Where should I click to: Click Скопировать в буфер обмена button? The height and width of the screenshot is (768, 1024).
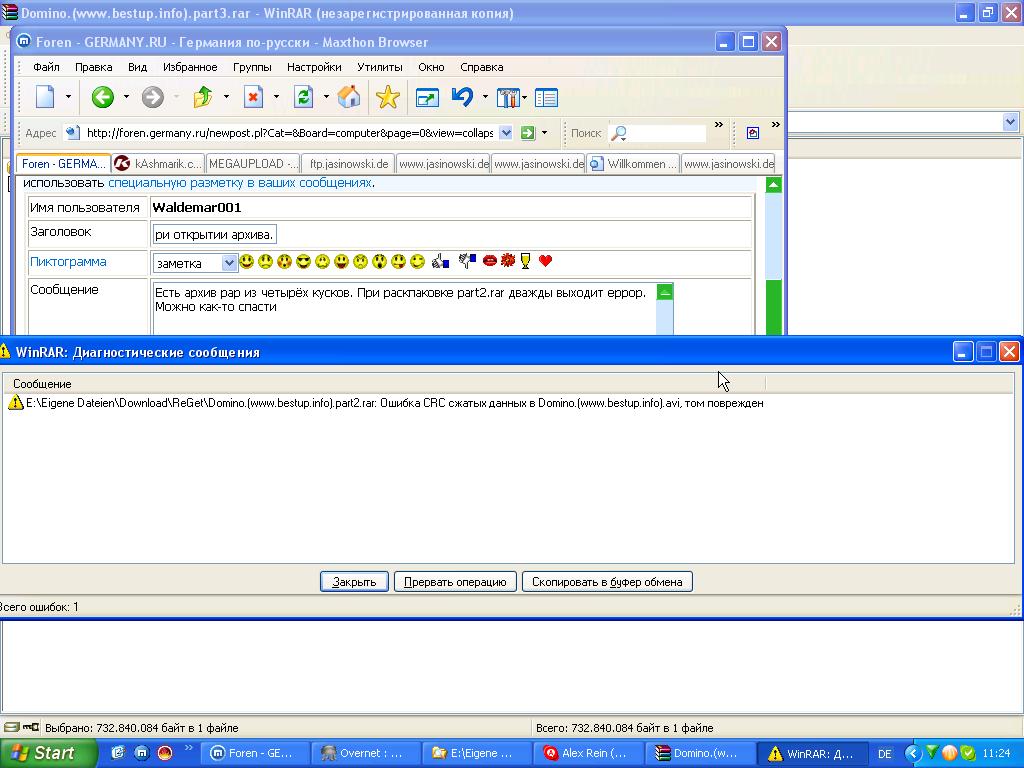coord(607,582)
